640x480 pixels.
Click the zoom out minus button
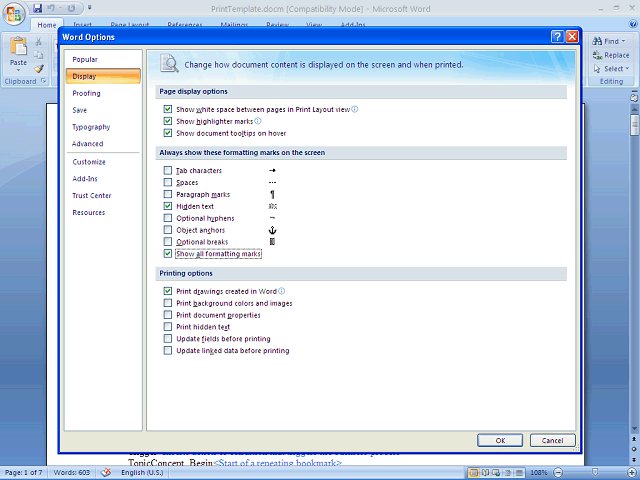coord(558,473)
